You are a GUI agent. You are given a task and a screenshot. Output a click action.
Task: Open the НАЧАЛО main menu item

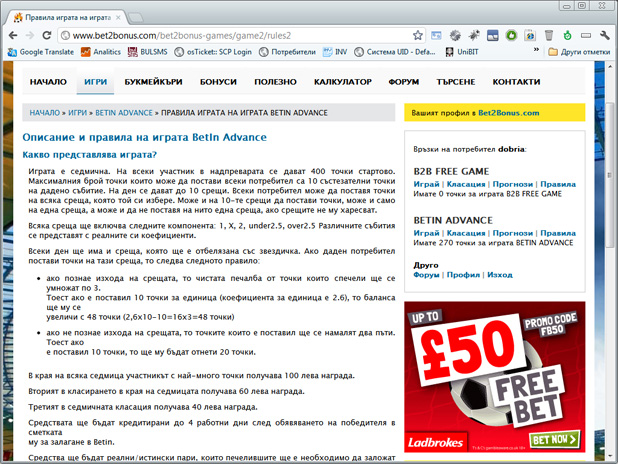point(48,82)
